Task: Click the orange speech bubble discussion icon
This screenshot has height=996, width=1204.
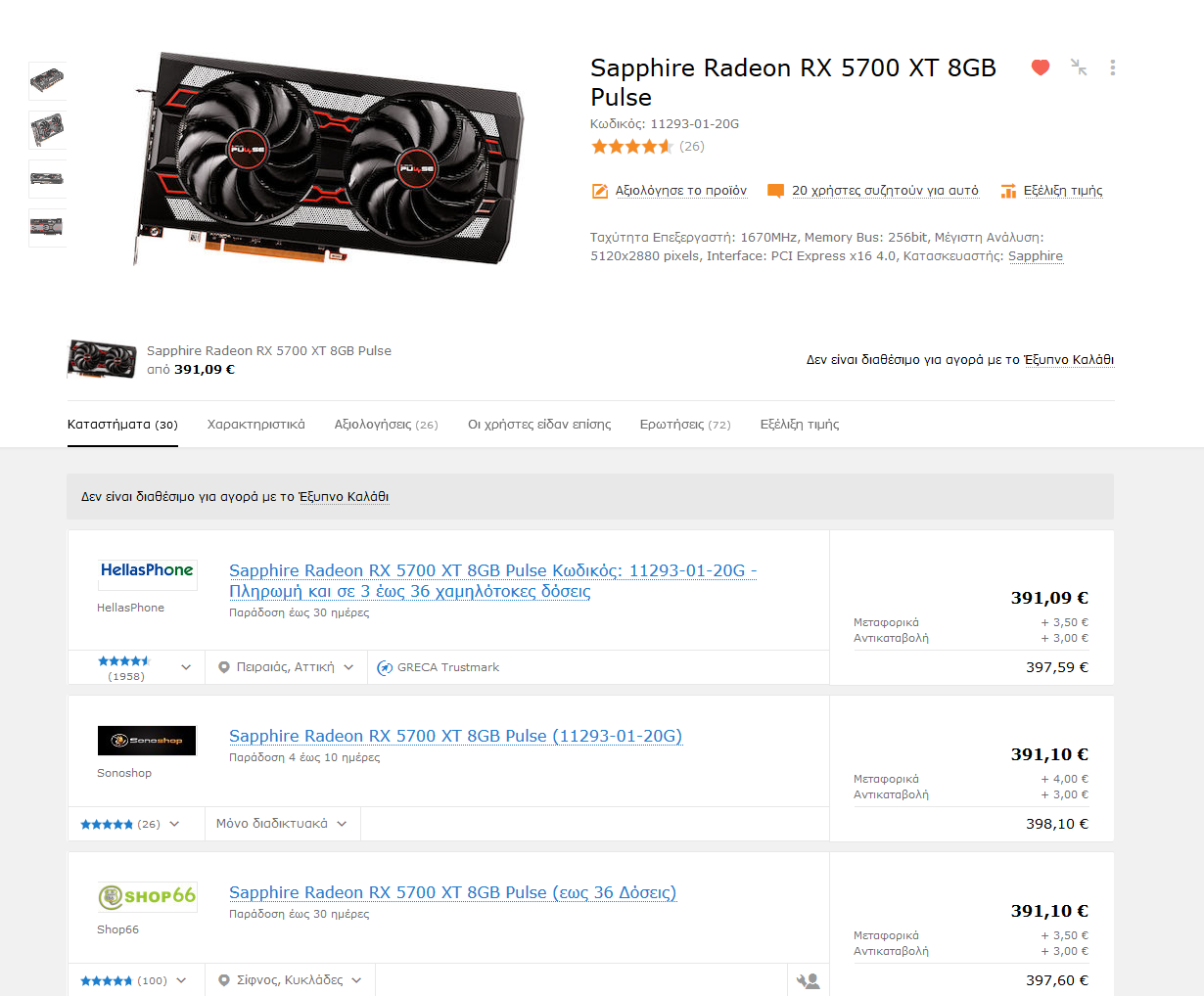Action: [x=775, y=191]
